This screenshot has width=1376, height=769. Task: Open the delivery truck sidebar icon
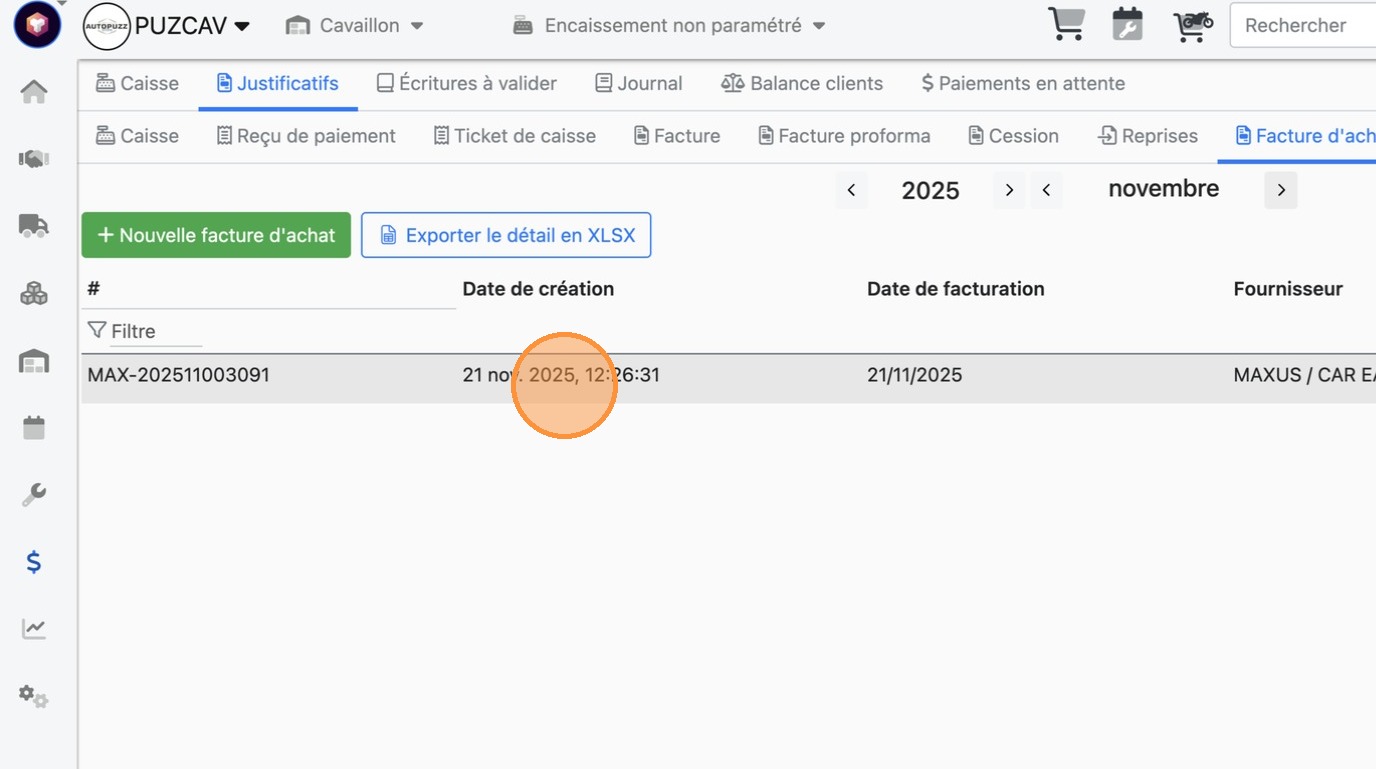tap(34, 226)
